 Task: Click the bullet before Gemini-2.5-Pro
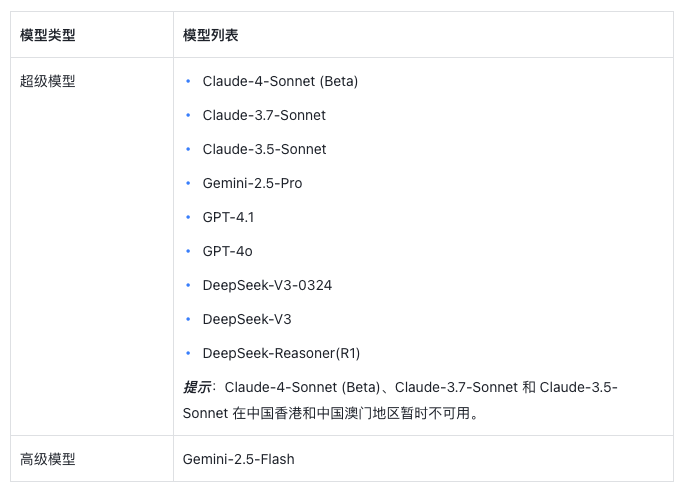[x=188, y=183]
